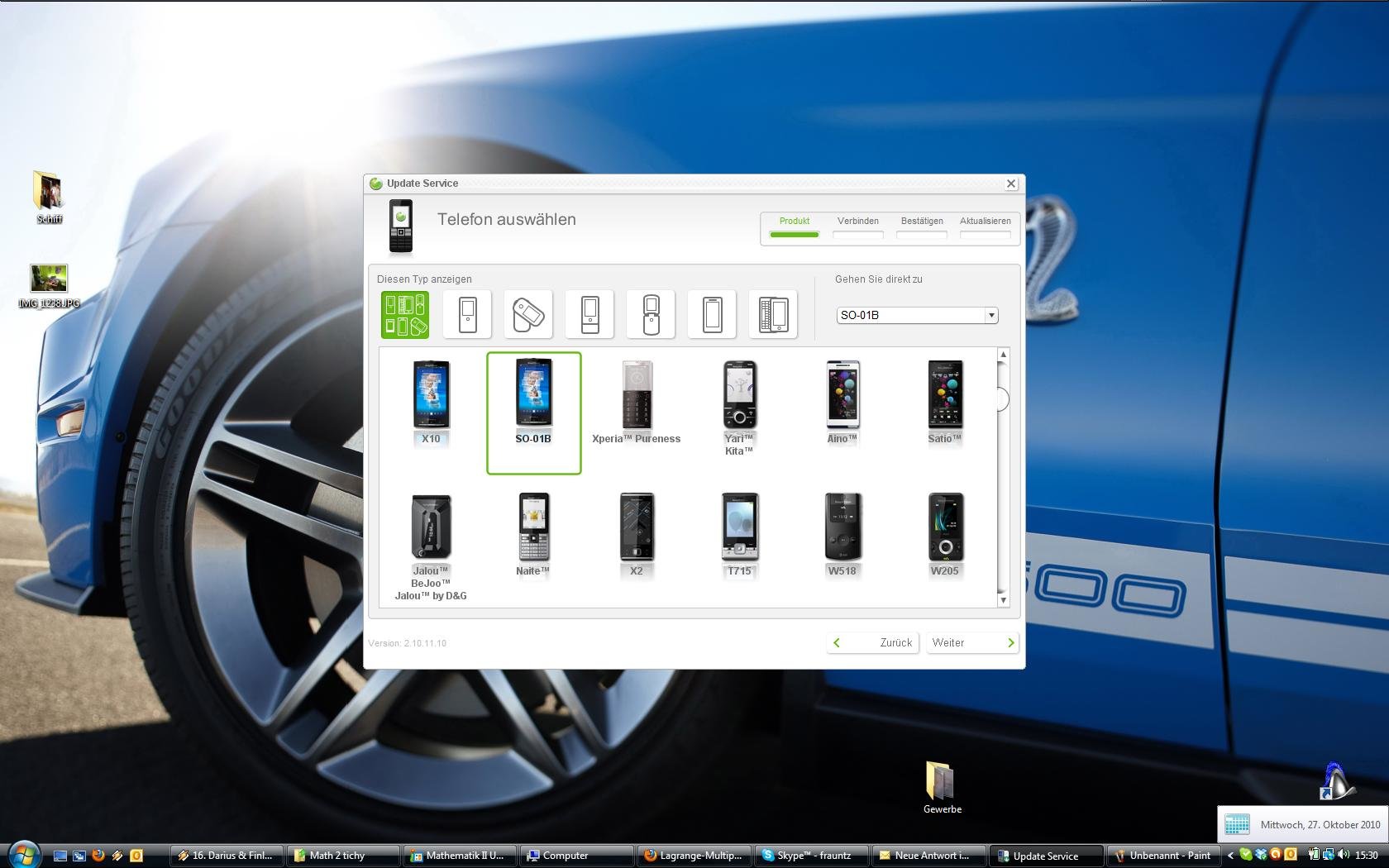This screenshot has width=1389, height=868.
Task: Filter by clamshell flip phone type
Action: tap(651, 314)
